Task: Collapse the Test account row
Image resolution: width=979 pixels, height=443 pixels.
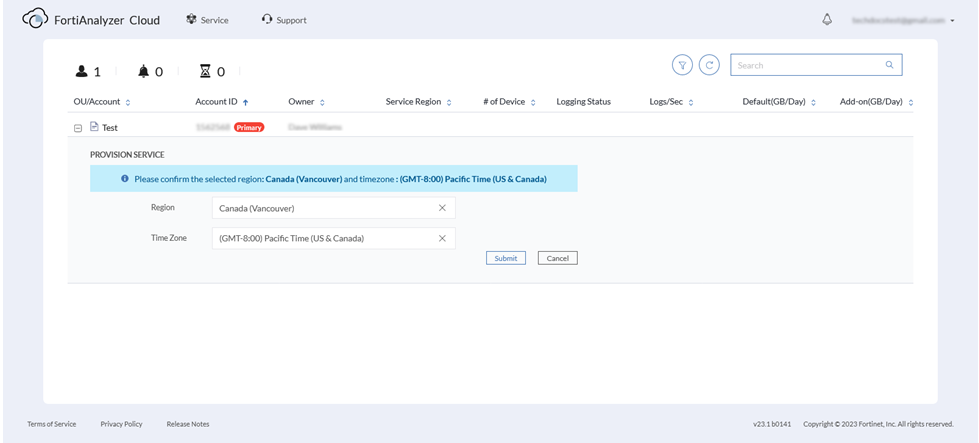Action: 78,128
